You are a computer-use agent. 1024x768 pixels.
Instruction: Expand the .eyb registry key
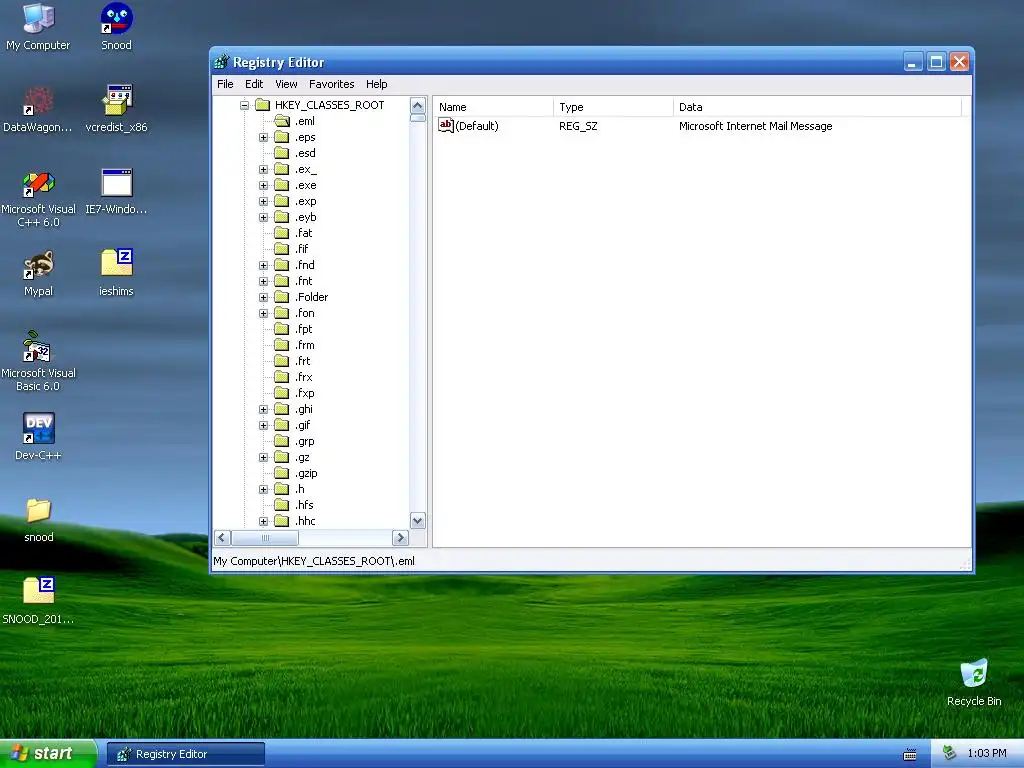(x=263, y=217)
